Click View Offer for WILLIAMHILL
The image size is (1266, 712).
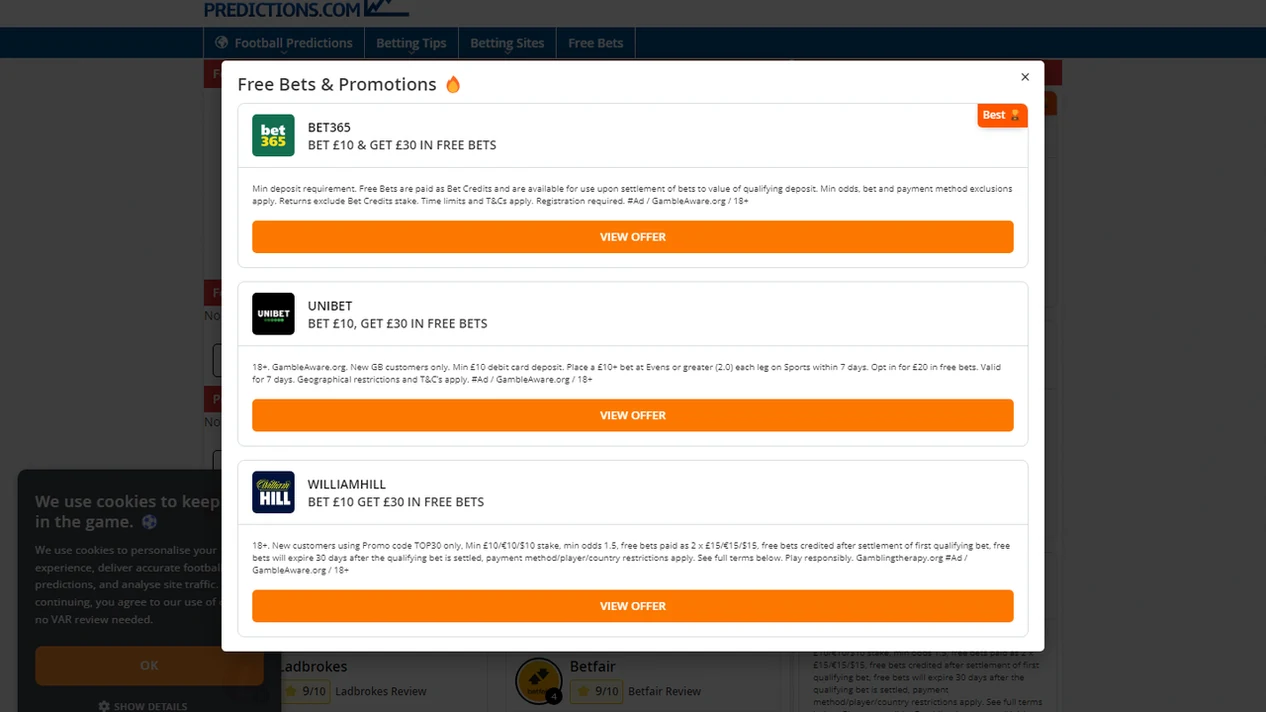pos(633,606)
